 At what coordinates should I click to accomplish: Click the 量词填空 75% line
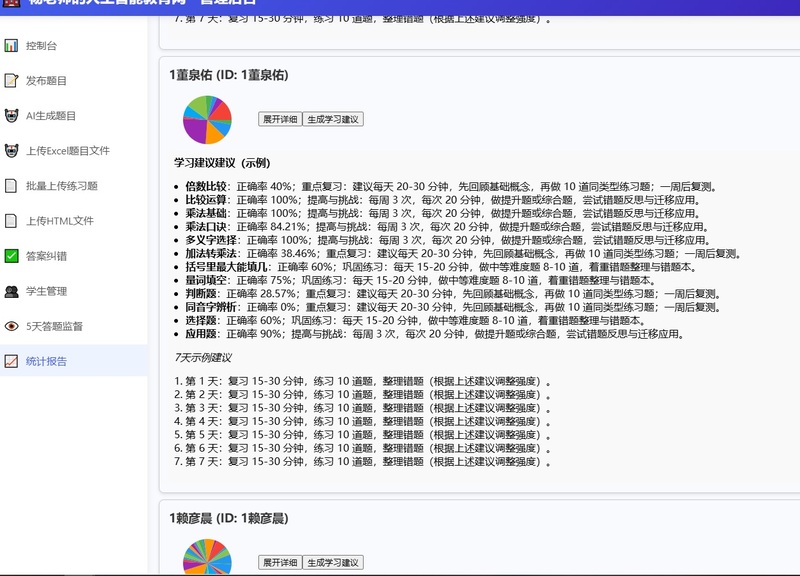coord(421,280)
